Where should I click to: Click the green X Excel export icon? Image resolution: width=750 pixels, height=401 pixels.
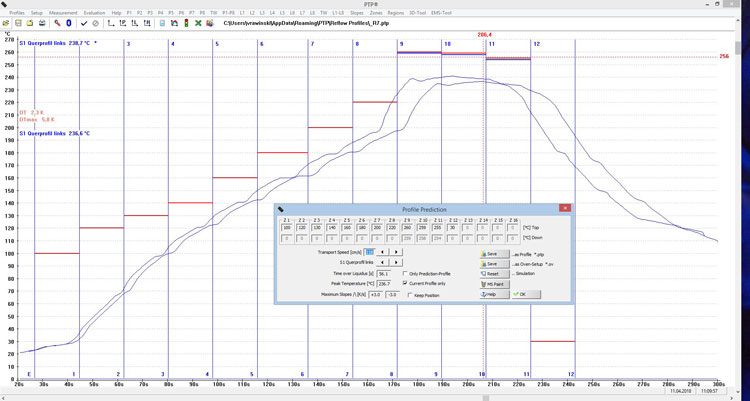point(198,21)
